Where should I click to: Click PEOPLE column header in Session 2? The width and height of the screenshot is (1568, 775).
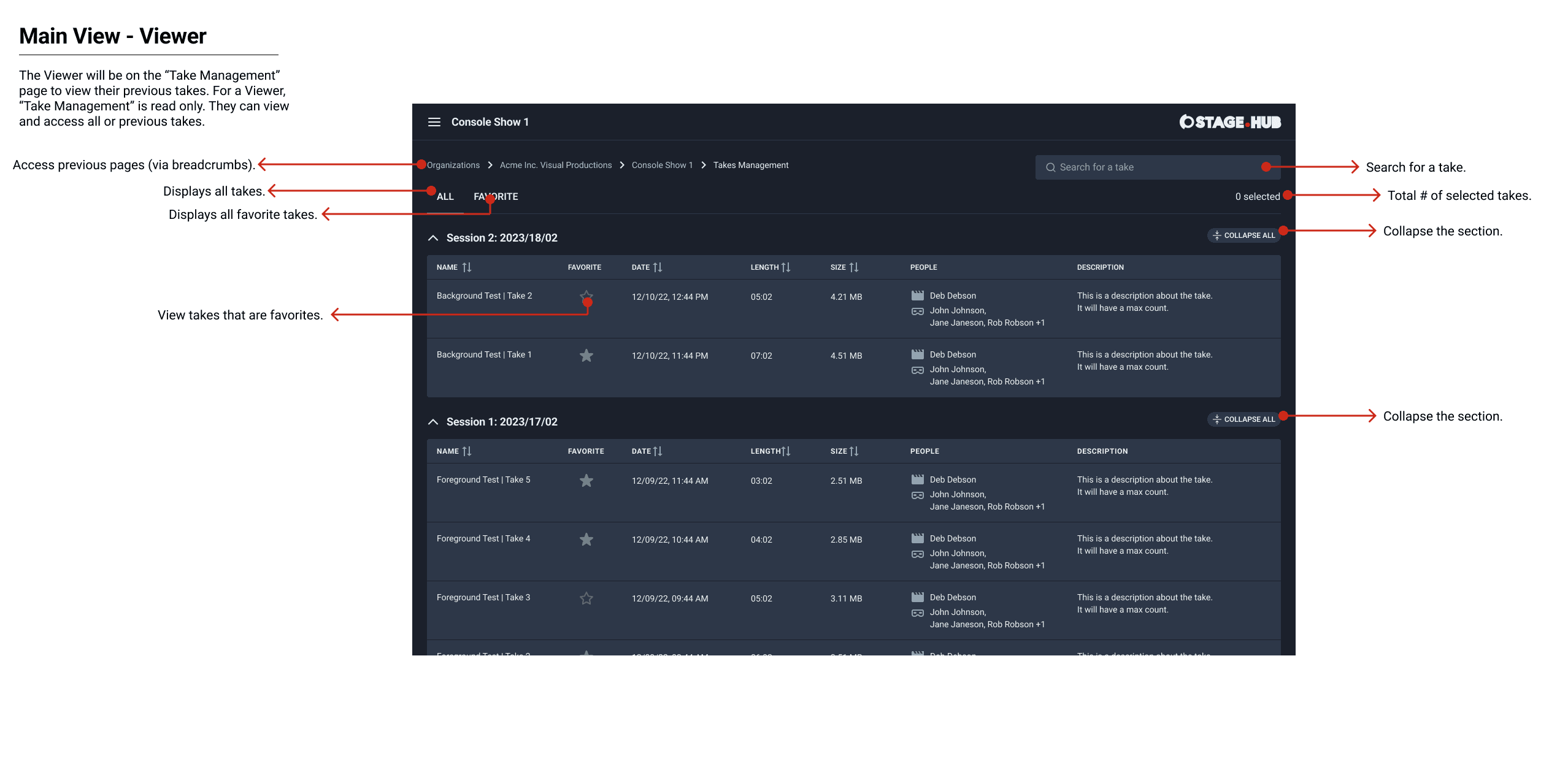[924, 267]
